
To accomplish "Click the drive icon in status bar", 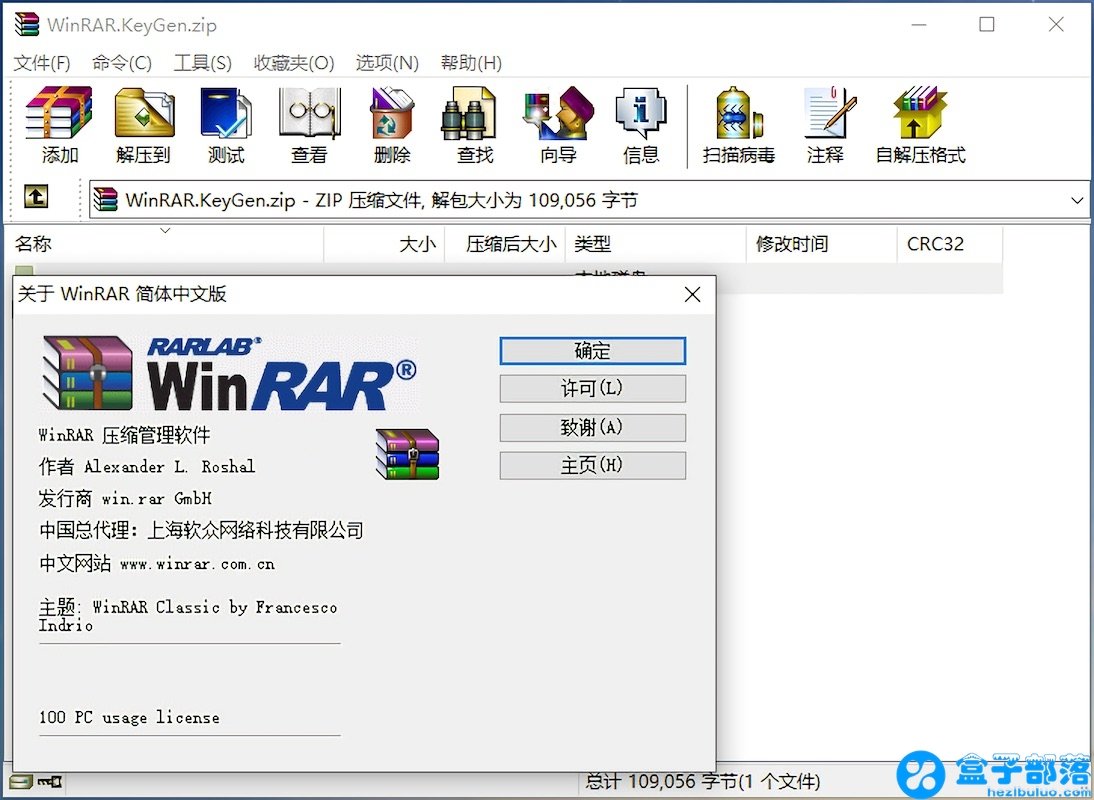I will coord(20,782).
